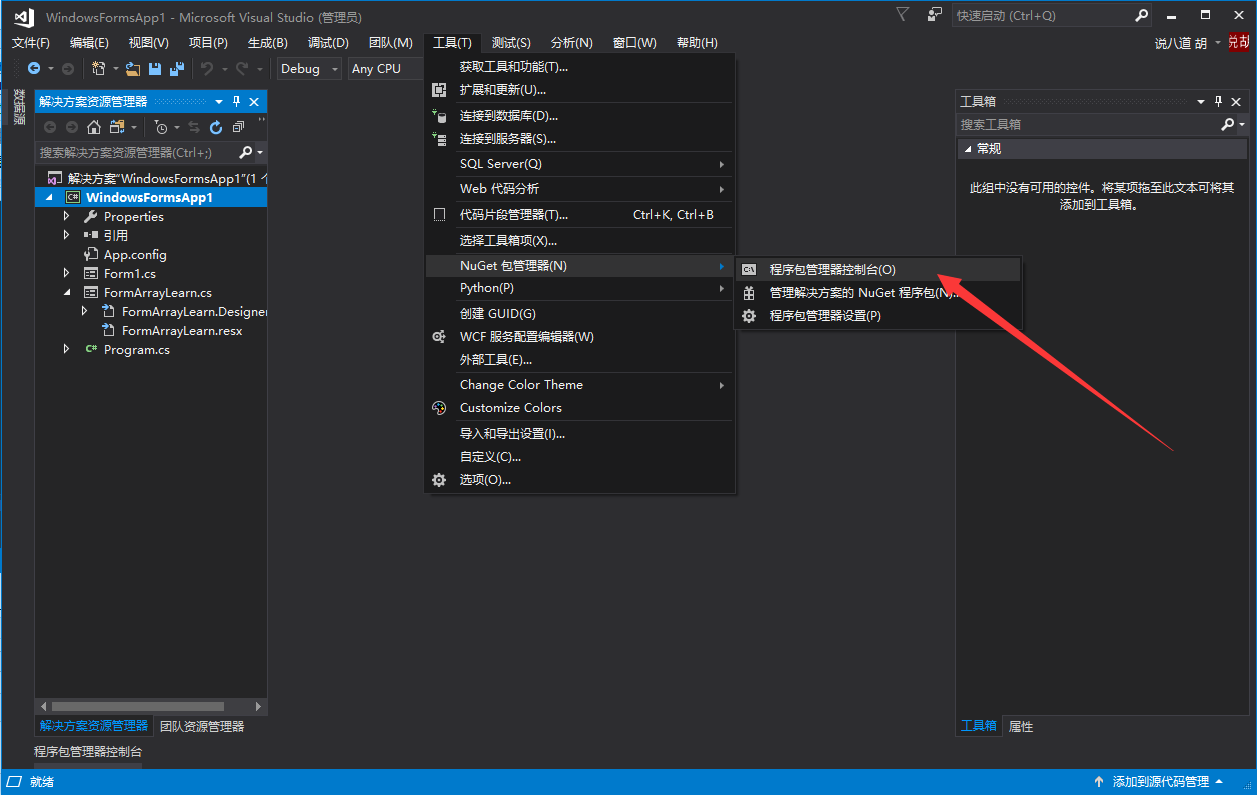
Task: Select Program.cs in the solution tree
Action: [136, 350]
